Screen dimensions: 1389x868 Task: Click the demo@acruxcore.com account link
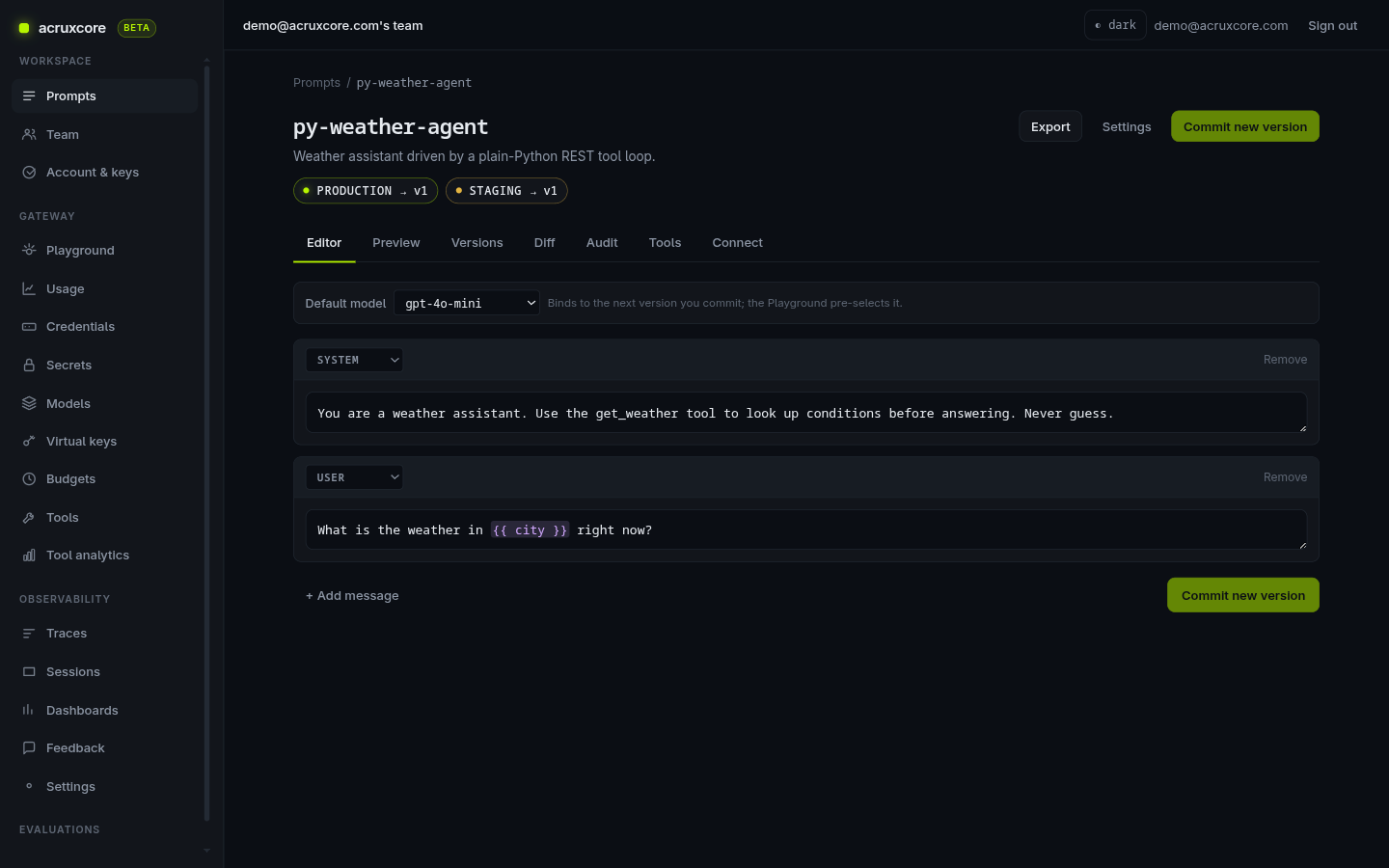[x=1221, y=26]
